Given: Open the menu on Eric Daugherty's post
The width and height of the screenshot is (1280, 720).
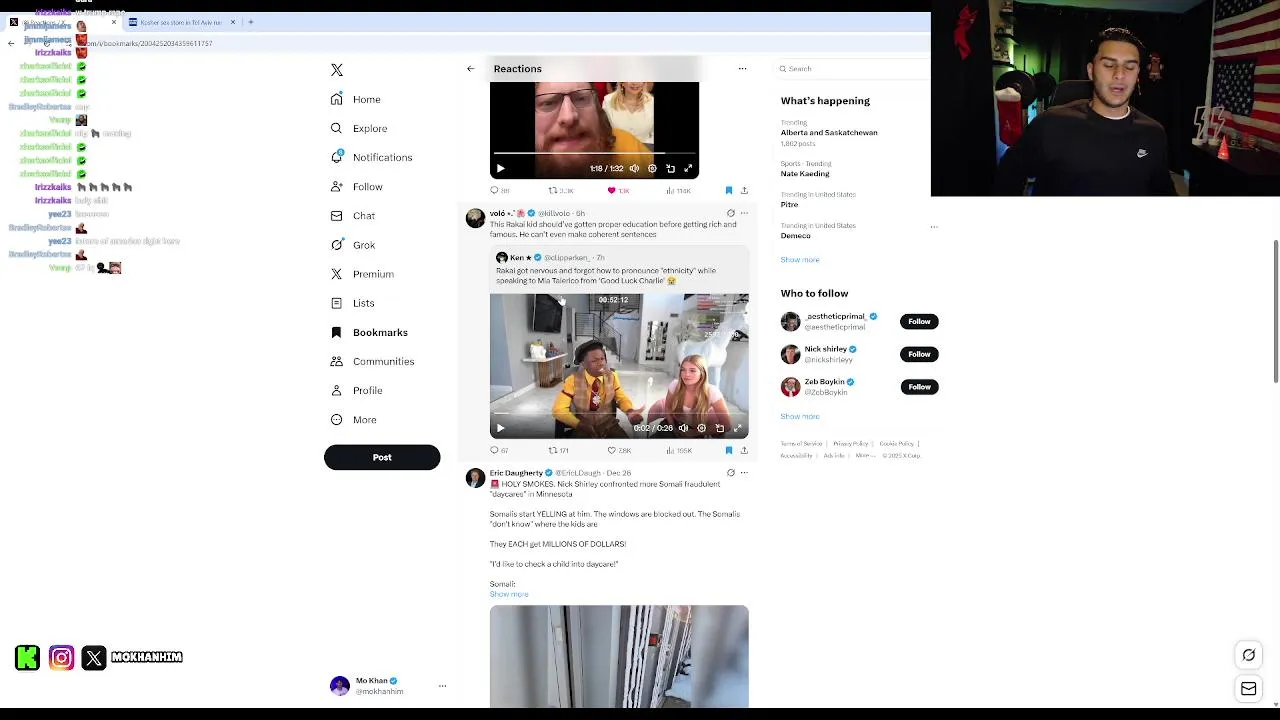Looking at the screenshot, I should point(744,473).
